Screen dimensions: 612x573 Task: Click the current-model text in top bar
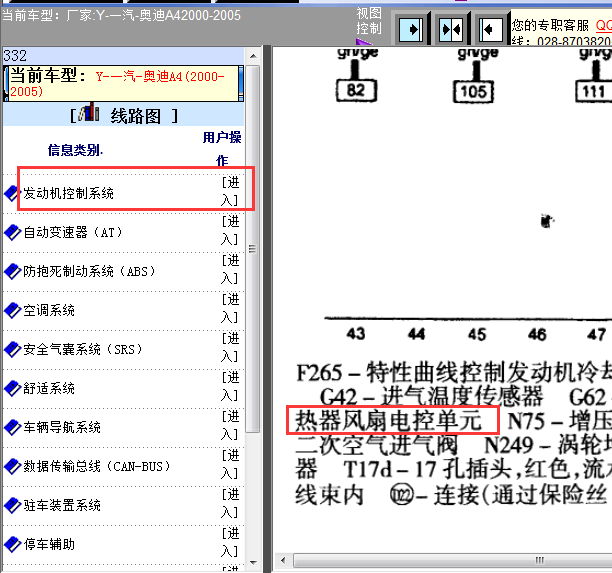click(121, 16)
